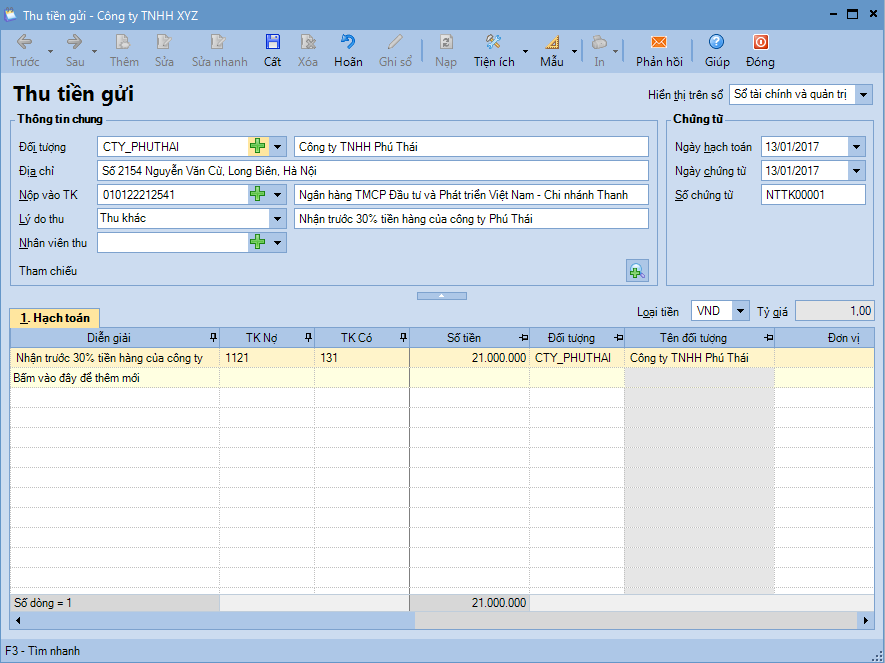Expand Tiện ích dropdown arrow
Screen dimensions: 885x663
pos(525,51)
